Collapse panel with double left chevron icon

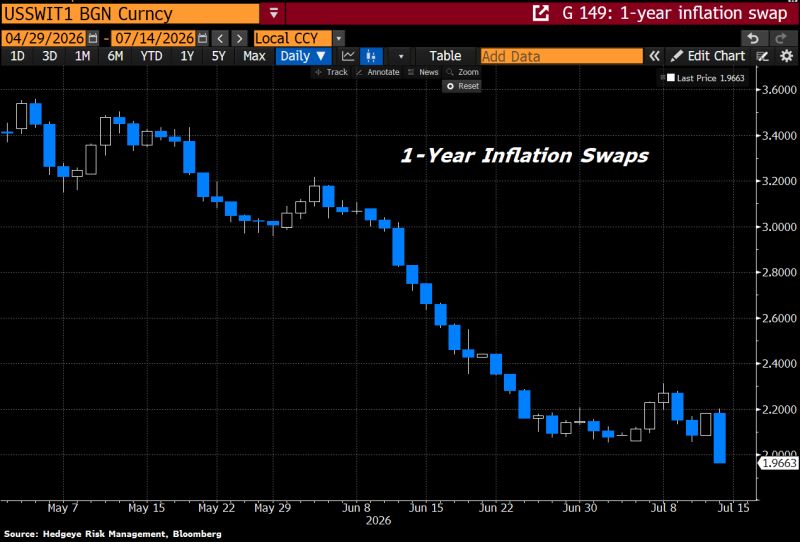654,56
